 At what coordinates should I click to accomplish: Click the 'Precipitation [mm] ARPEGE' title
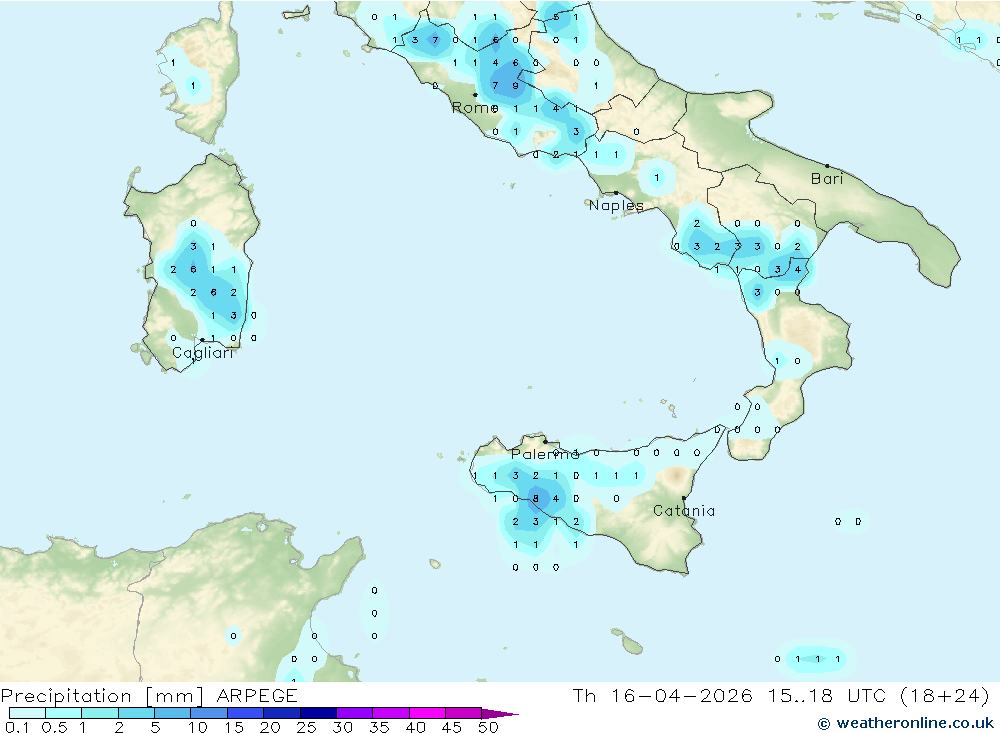coord(149,695)
